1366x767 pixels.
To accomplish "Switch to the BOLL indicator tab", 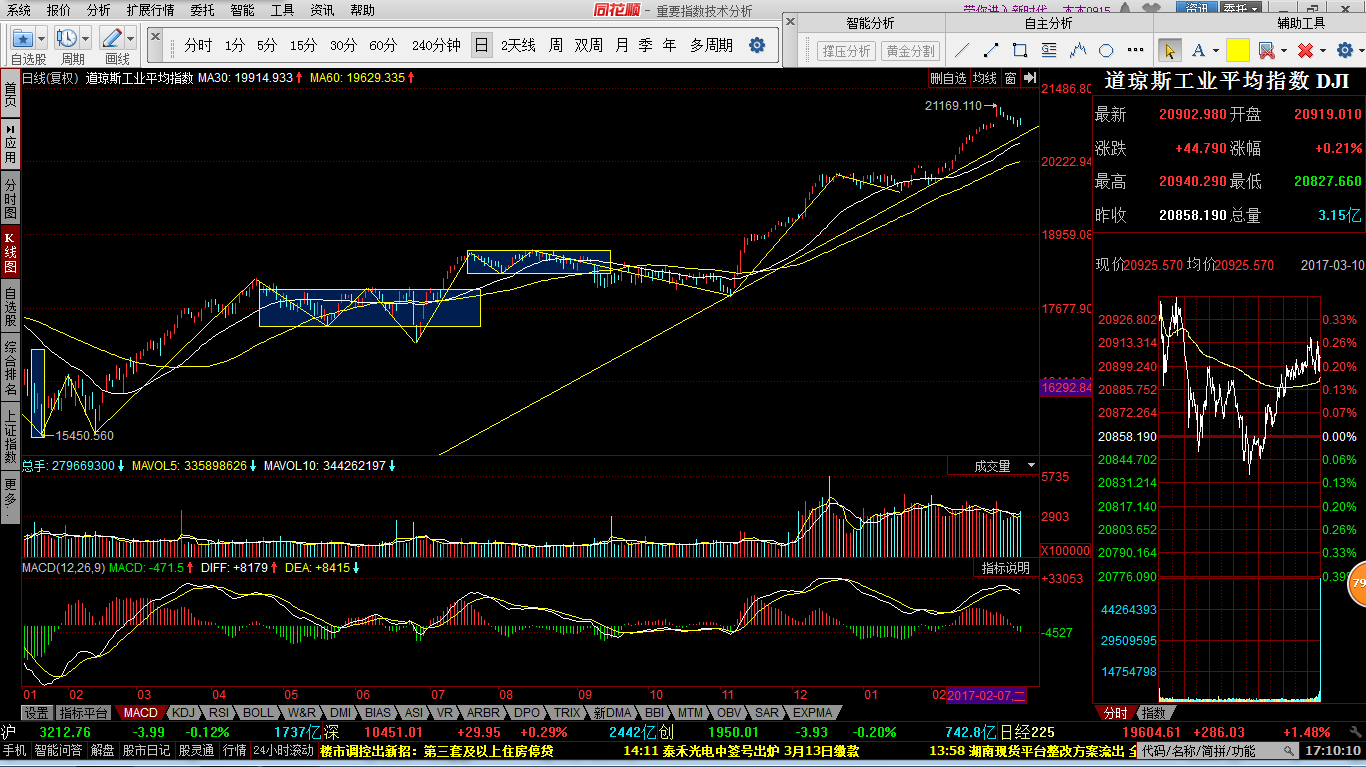I will coord(258,713).
